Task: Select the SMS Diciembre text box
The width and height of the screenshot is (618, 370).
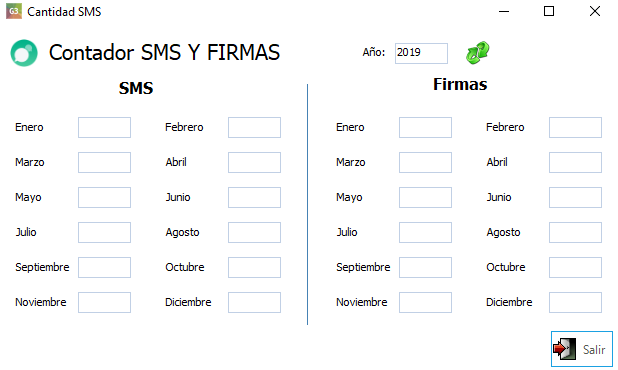Action: tap(254, 302)
